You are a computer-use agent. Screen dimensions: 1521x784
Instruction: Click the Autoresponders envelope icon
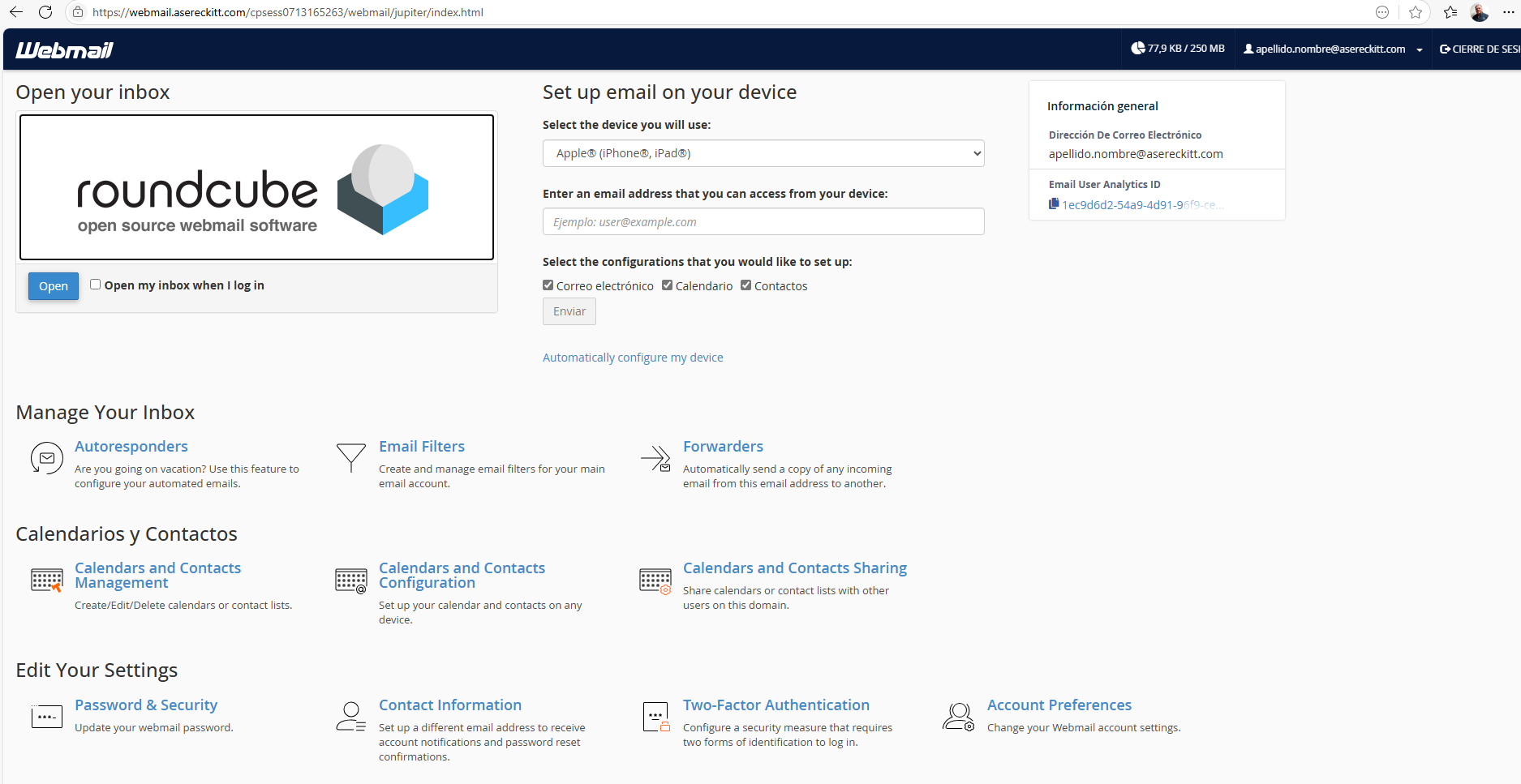tap(46, 458)
